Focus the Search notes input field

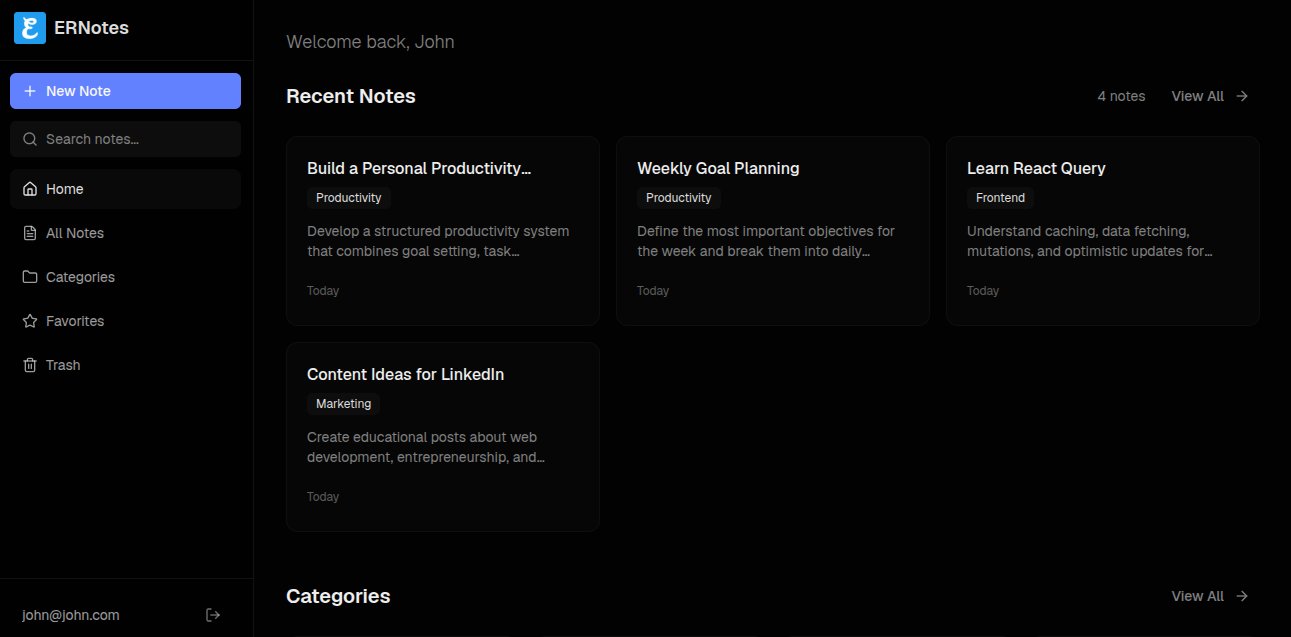point(125,139)
